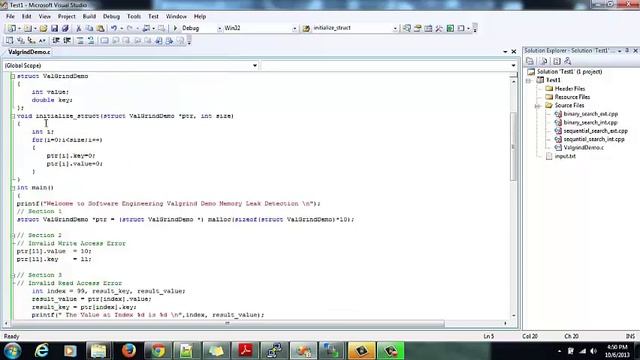
Task: Click the Open File folder icon
Action: click(43, 28)
